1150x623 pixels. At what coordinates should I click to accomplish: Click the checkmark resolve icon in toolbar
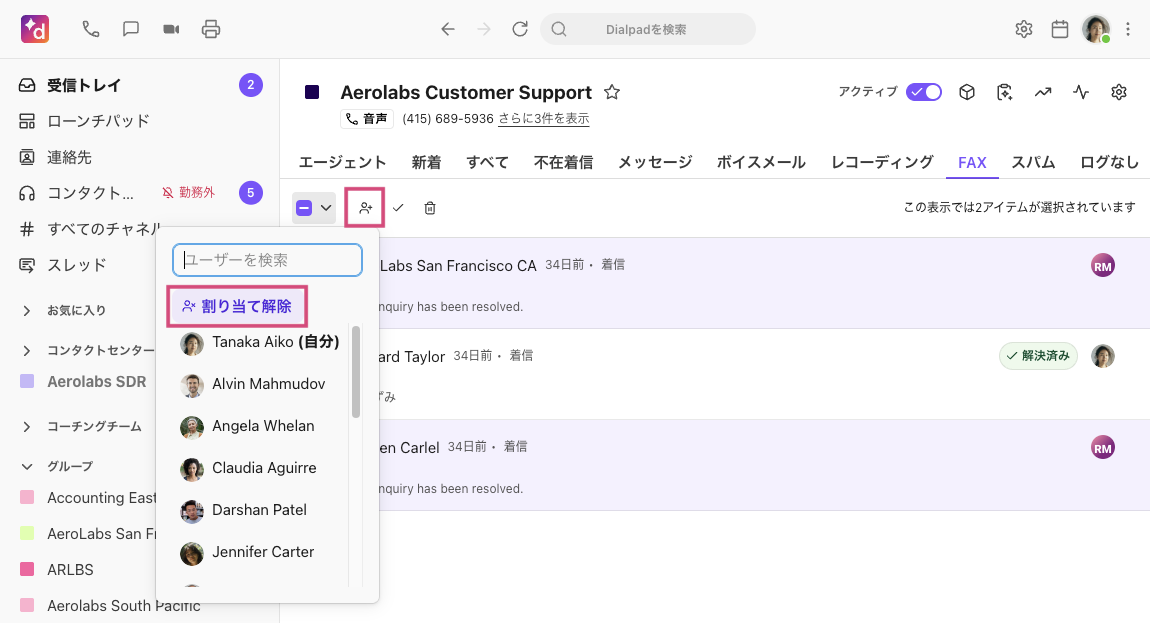click(398, 208)
